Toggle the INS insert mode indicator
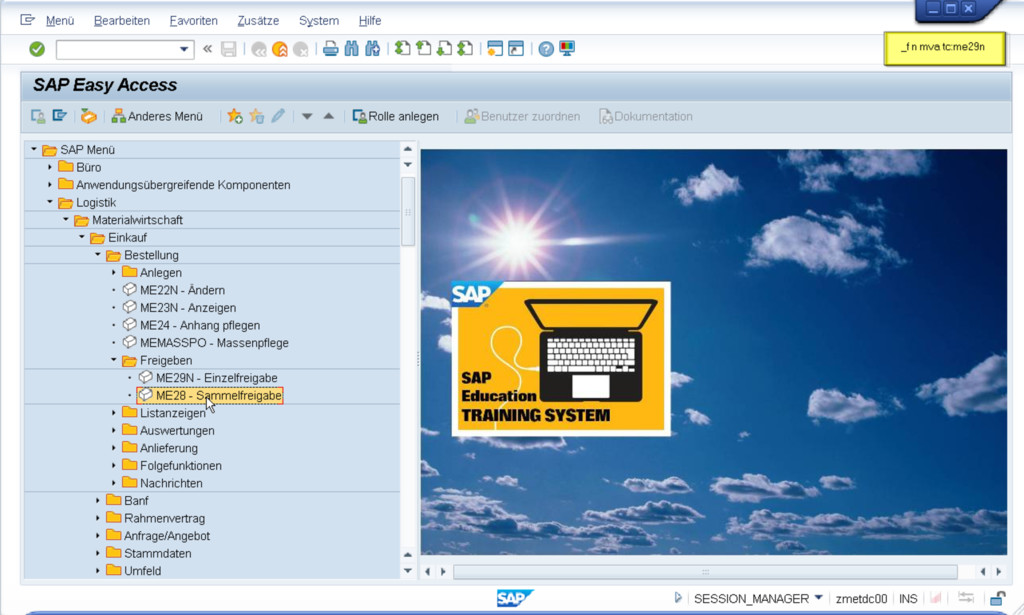The image size is (1024, 615). pyautogui.click(x=907, y=598)
